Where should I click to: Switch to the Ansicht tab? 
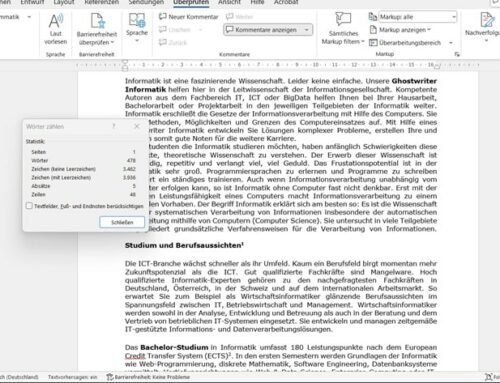[x=229, y=2]
